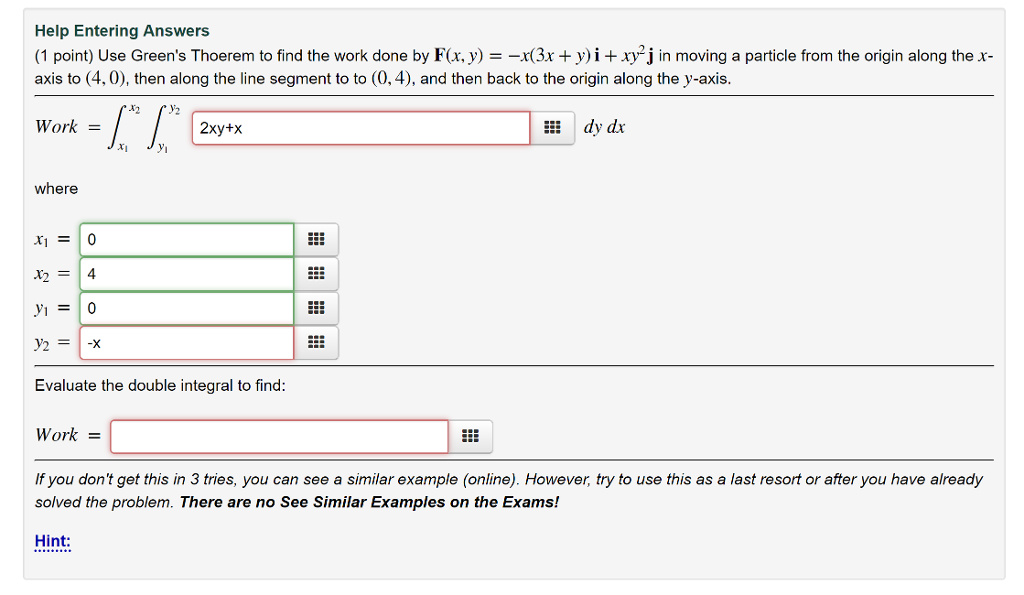Viewport: 1024px width, 595px height.
Task: Click the empty final Work answer box
Action: click(280, 436)
